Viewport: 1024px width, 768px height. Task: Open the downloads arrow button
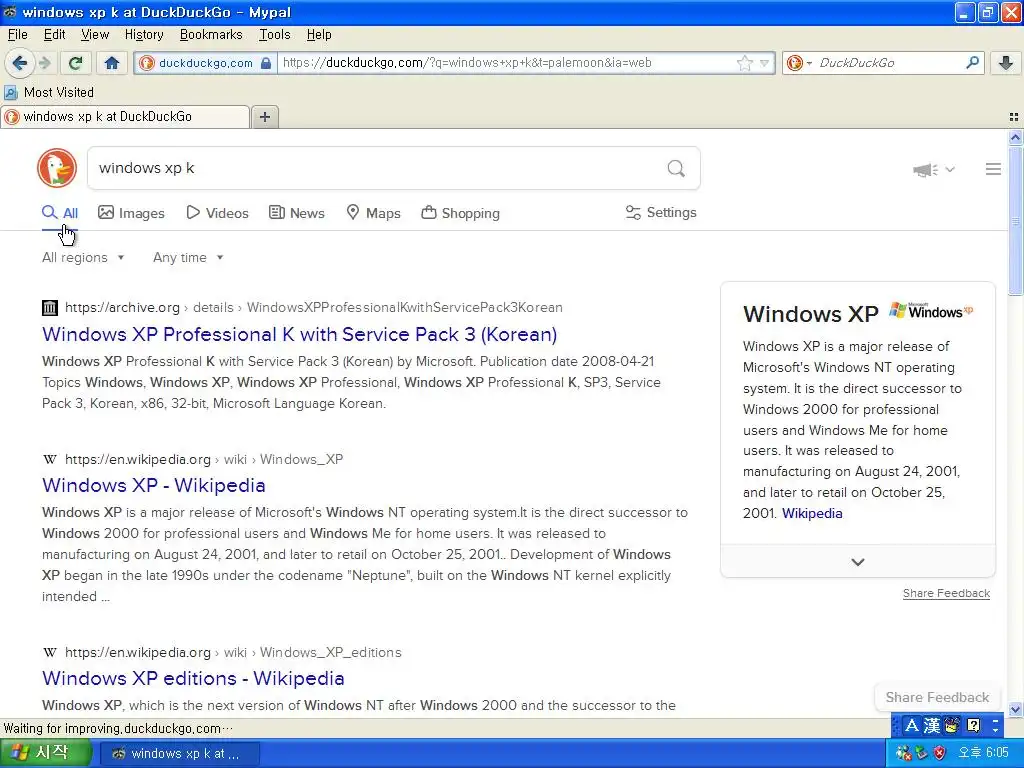pyautogui.click(x=1006, y=63)
